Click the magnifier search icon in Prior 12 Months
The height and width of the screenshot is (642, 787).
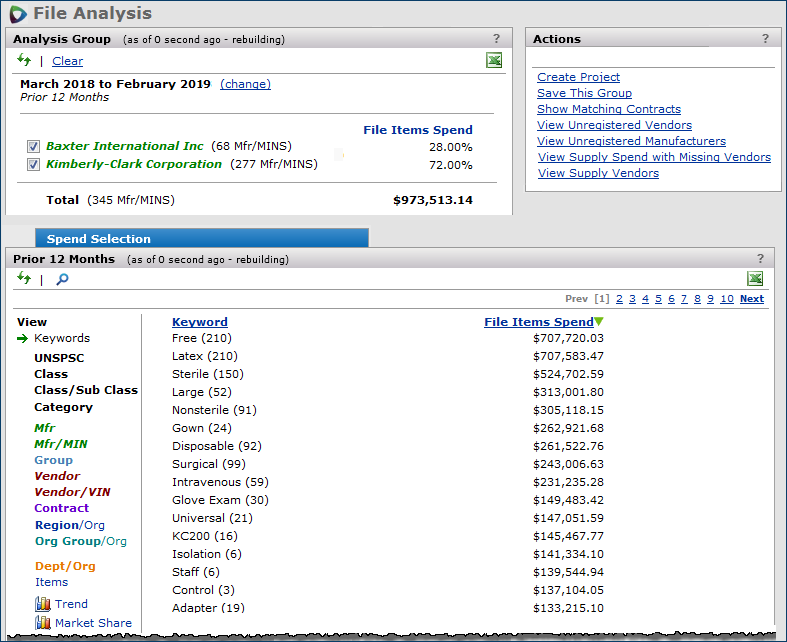click(62, 280)
